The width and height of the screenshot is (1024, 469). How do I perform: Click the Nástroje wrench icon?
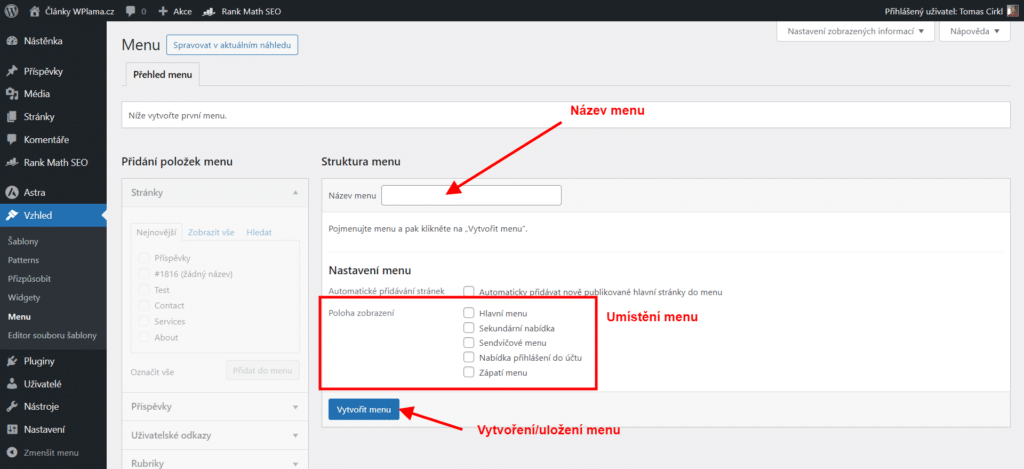pos(11,407)
